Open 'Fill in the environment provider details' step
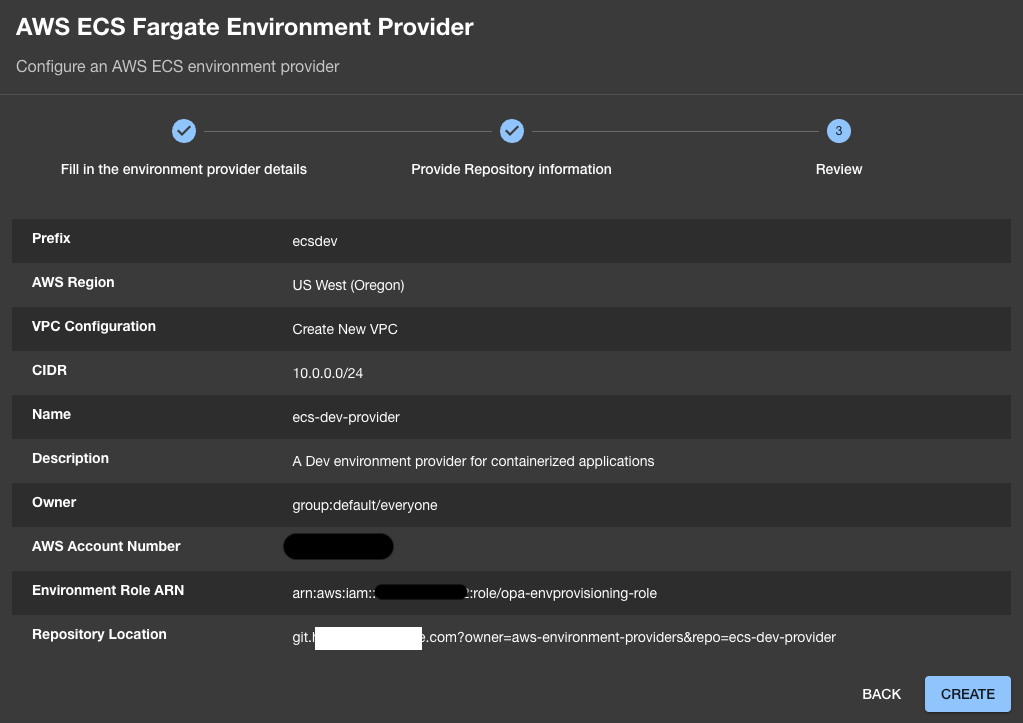This screenshot has width=1023, height=723. 184,170
